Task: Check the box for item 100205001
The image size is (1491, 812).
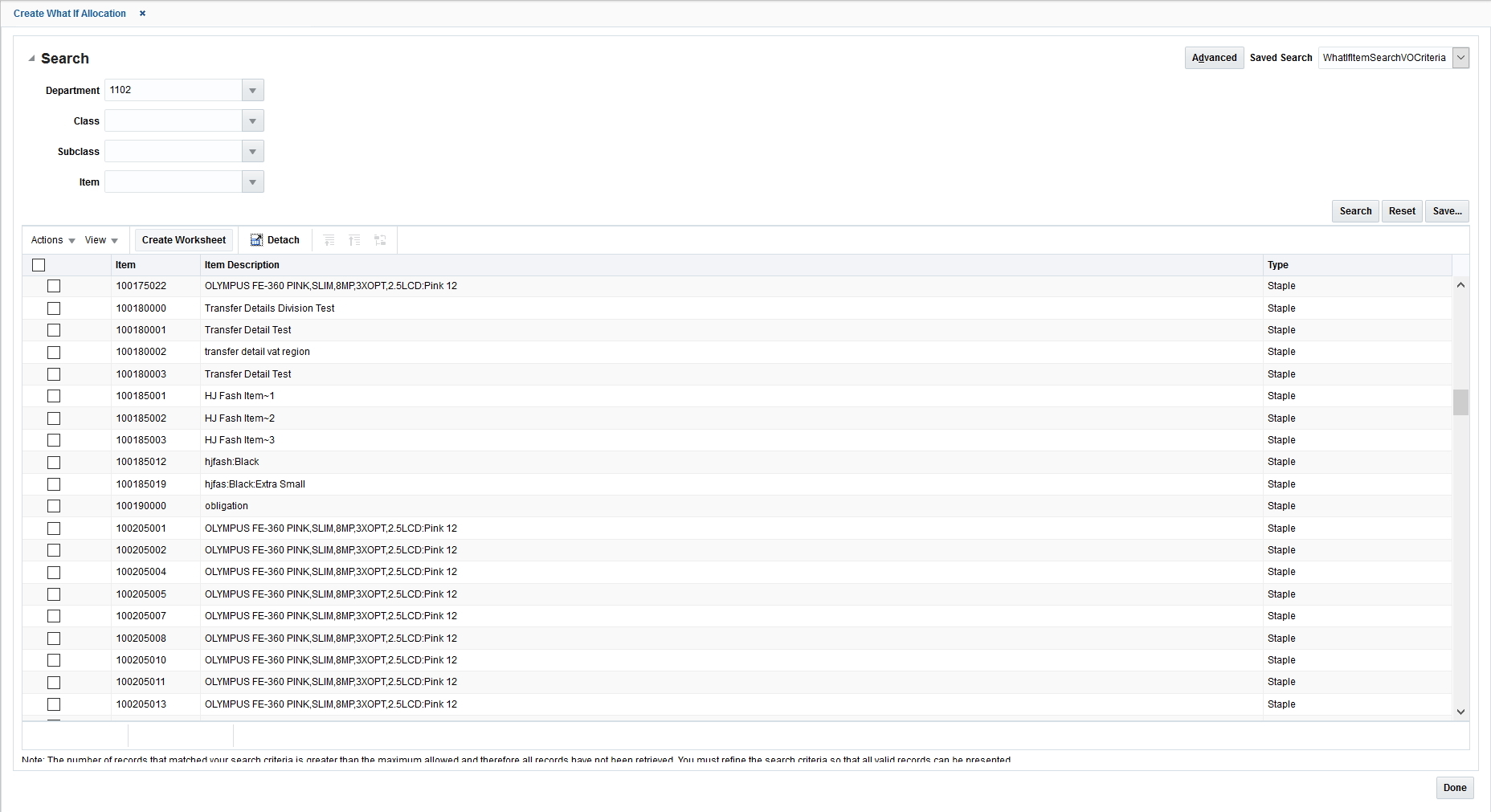Action: pyautogui.click(x=54, y=528)
